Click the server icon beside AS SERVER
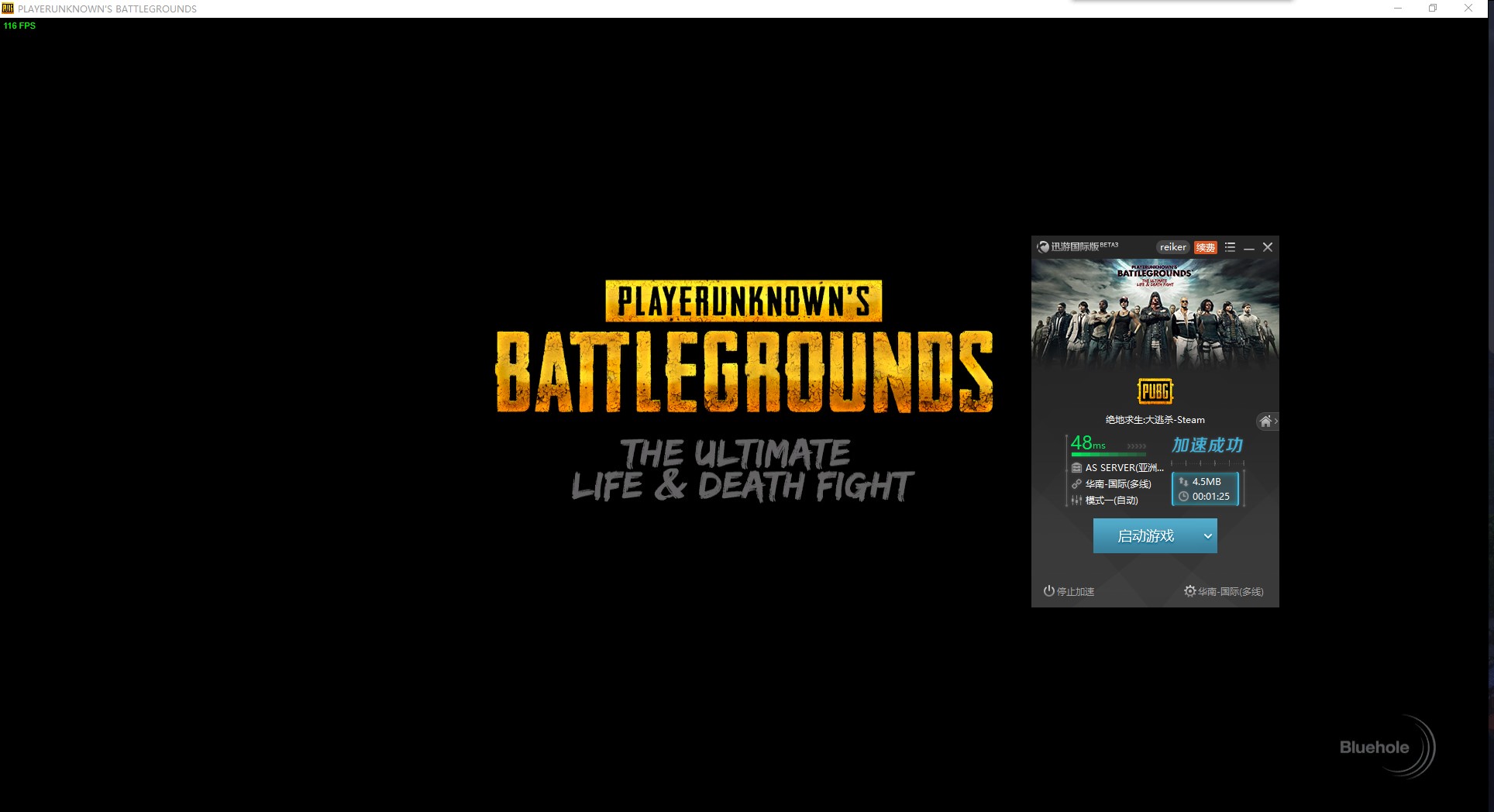Image resolution: width=1494 pixels, height=812 pixels. [1076, 468]
